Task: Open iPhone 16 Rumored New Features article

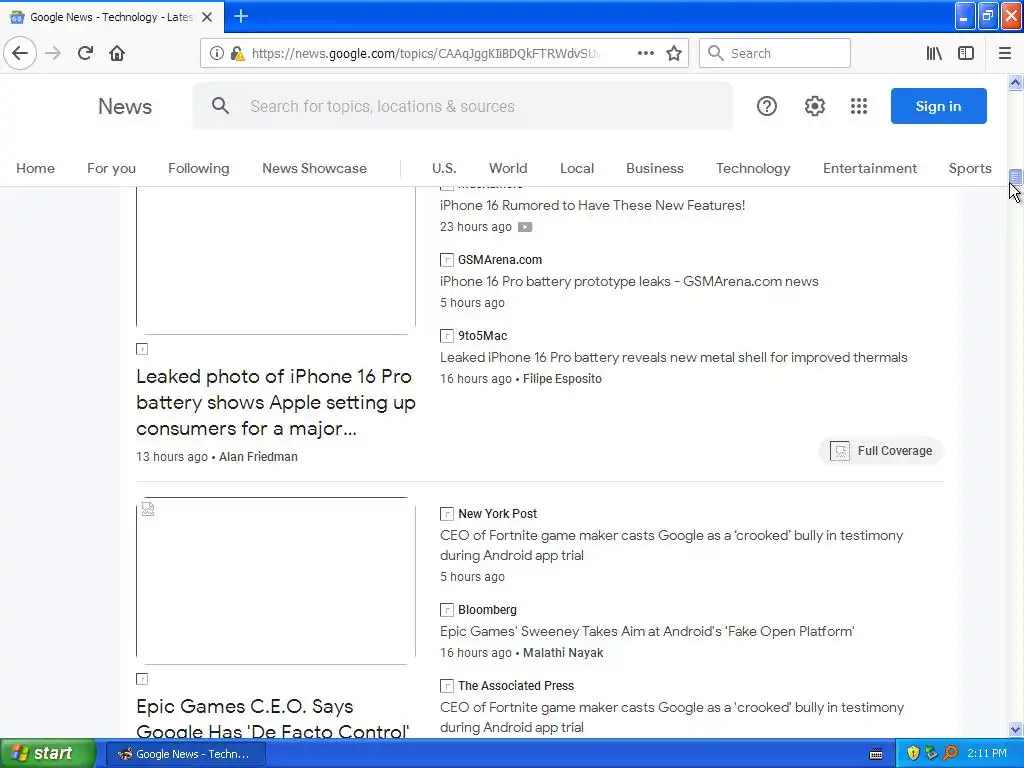Action: coord(592,205)
